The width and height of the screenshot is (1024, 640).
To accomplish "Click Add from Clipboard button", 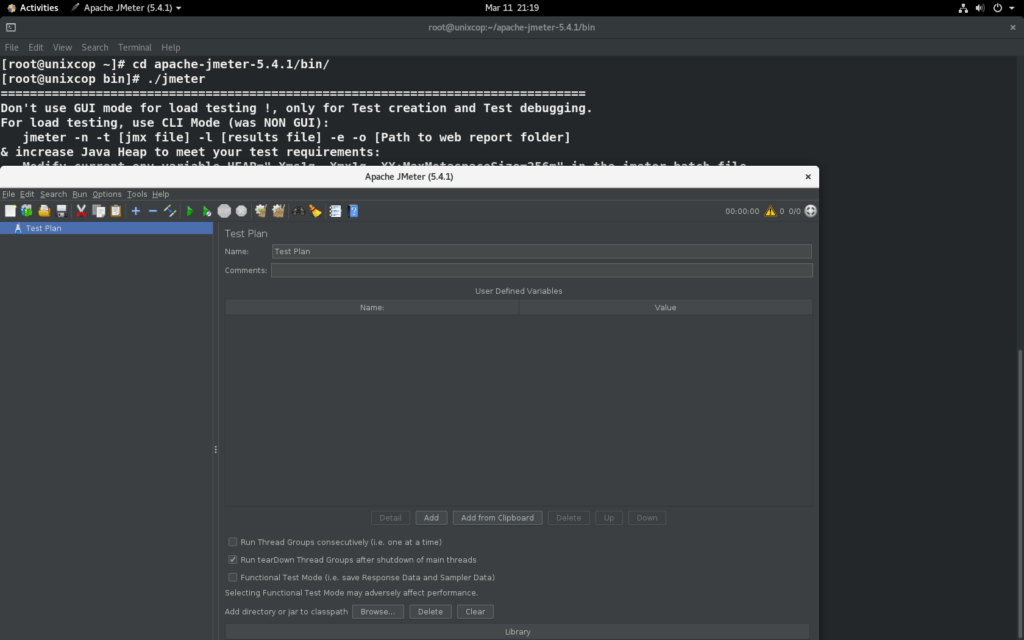I will pyautogui.click(x=497, y=518).
